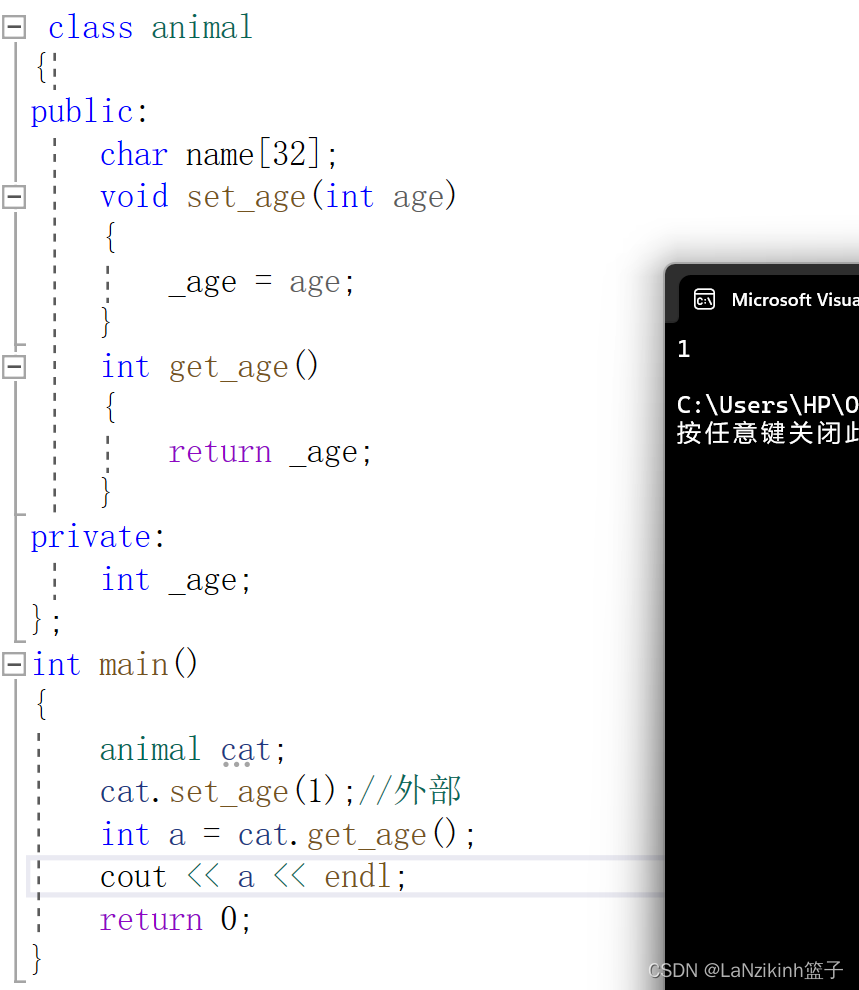Click the 'int _age;' member declaration
This screenshot has width=859, height=990.
coord(176,580)
